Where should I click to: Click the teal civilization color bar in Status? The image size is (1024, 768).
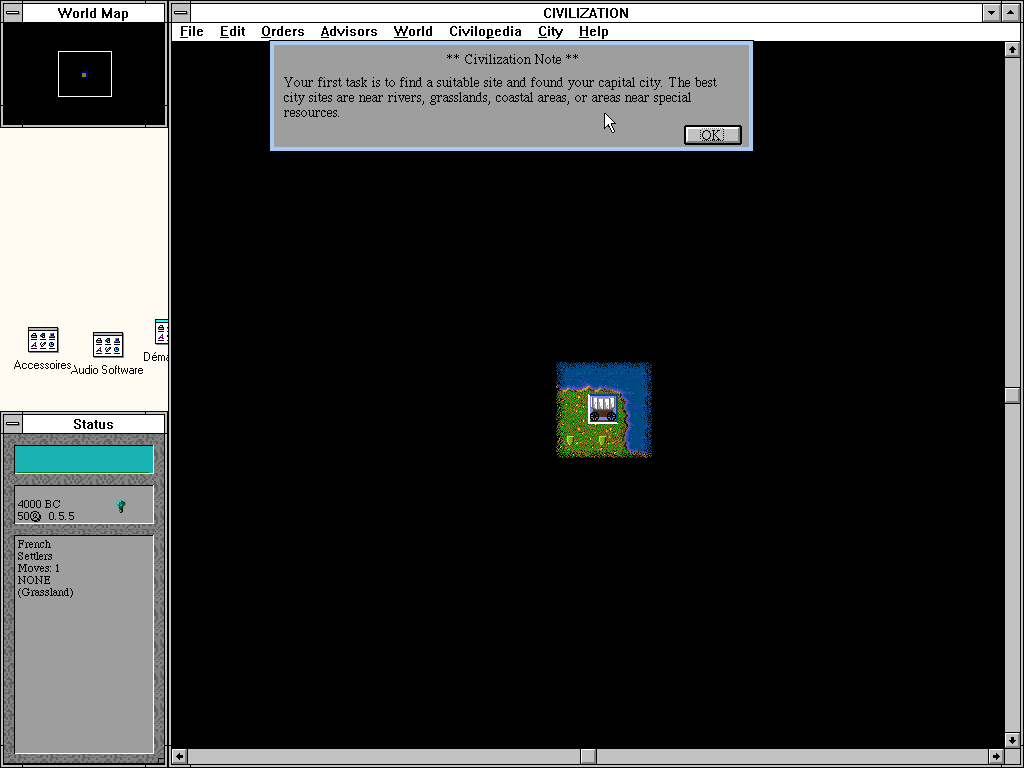84,459
